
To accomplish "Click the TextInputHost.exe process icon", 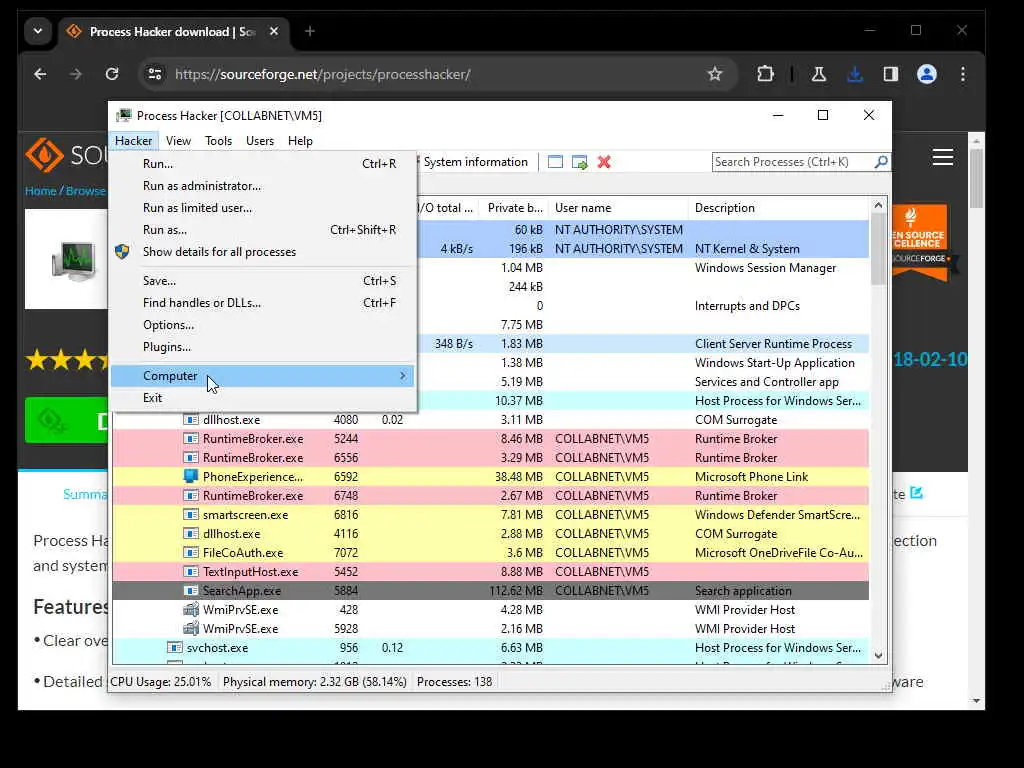I will (191, 571).
